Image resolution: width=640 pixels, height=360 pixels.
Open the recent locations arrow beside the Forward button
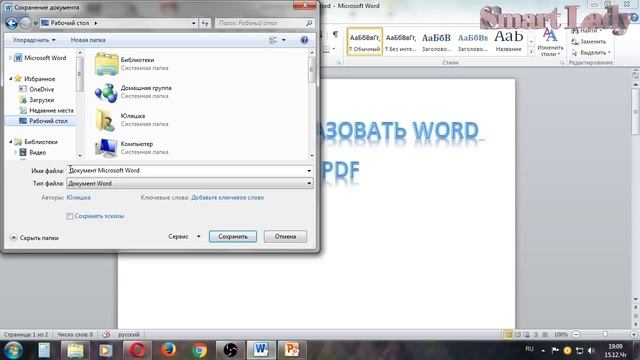[36, 23]
